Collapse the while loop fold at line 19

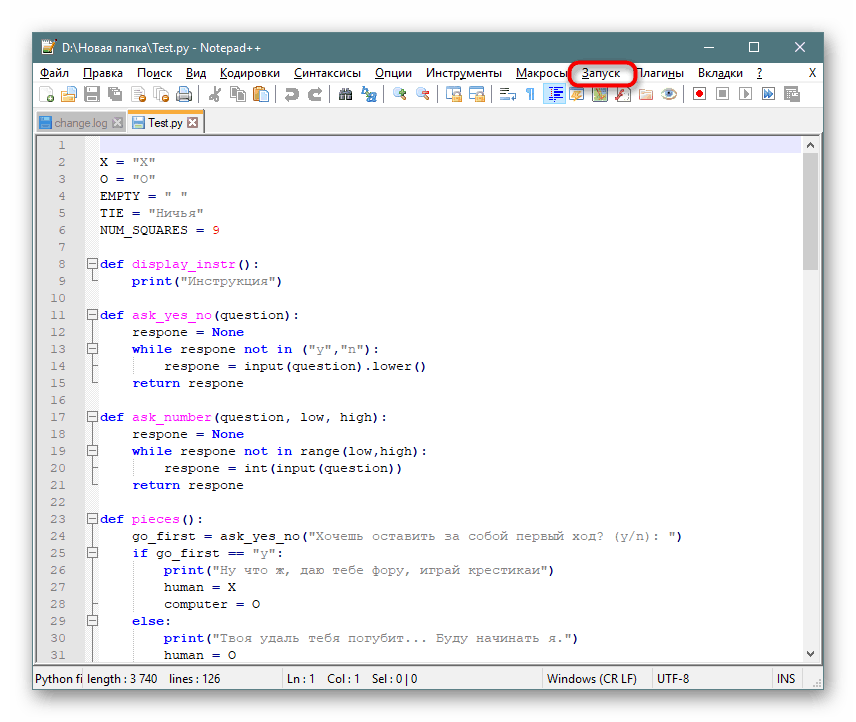93,451
